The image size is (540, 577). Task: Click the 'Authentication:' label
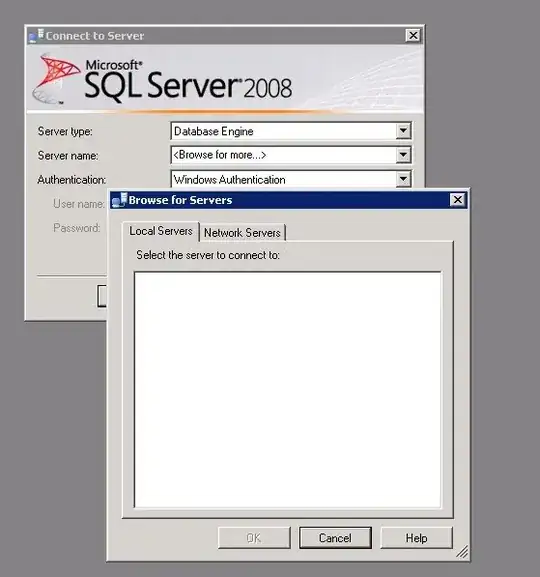pyautogui.click(x=71, y=180)
